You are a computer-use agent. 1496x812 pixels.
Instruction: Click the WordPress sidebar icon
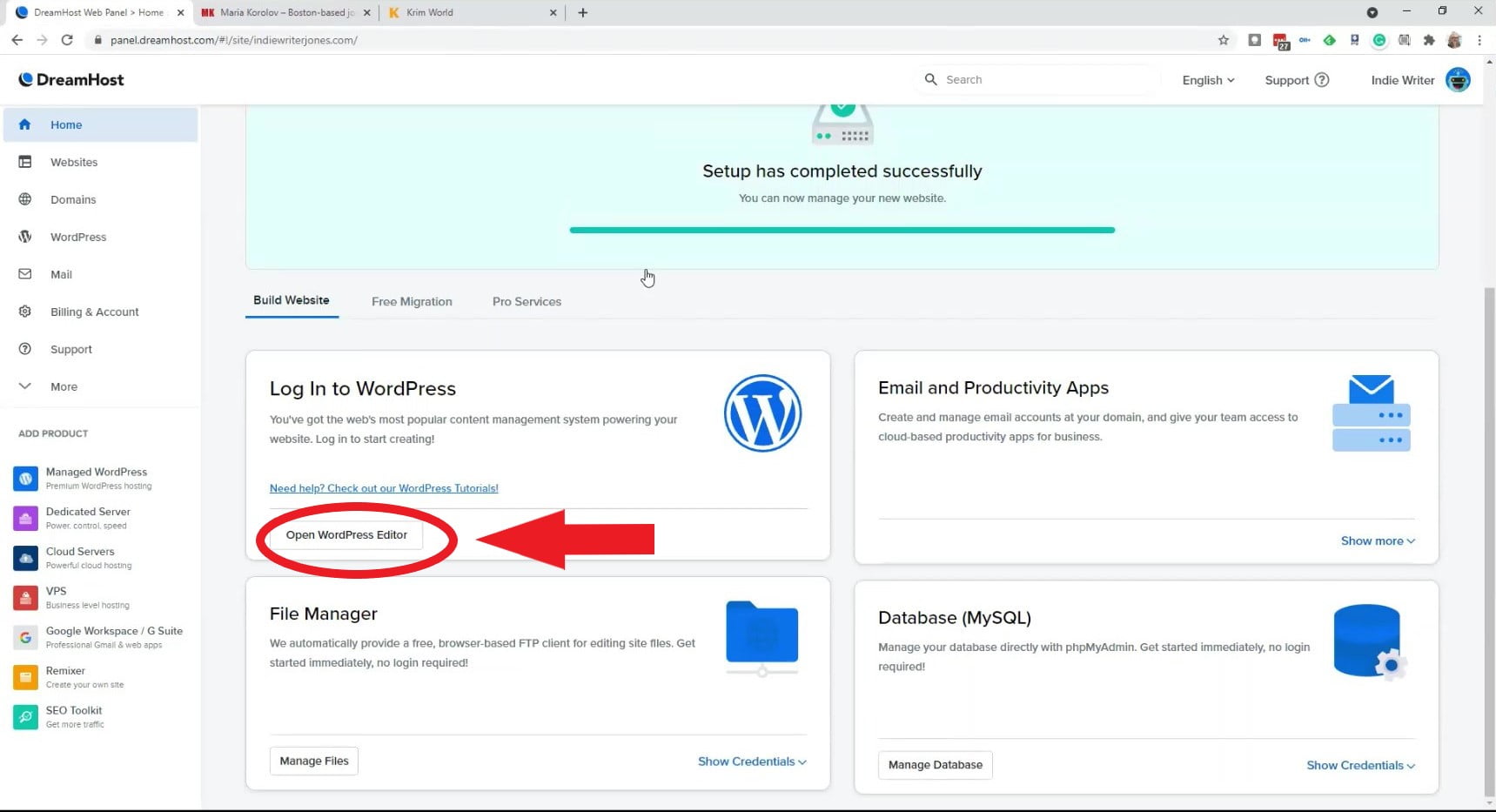coord(25,237)
